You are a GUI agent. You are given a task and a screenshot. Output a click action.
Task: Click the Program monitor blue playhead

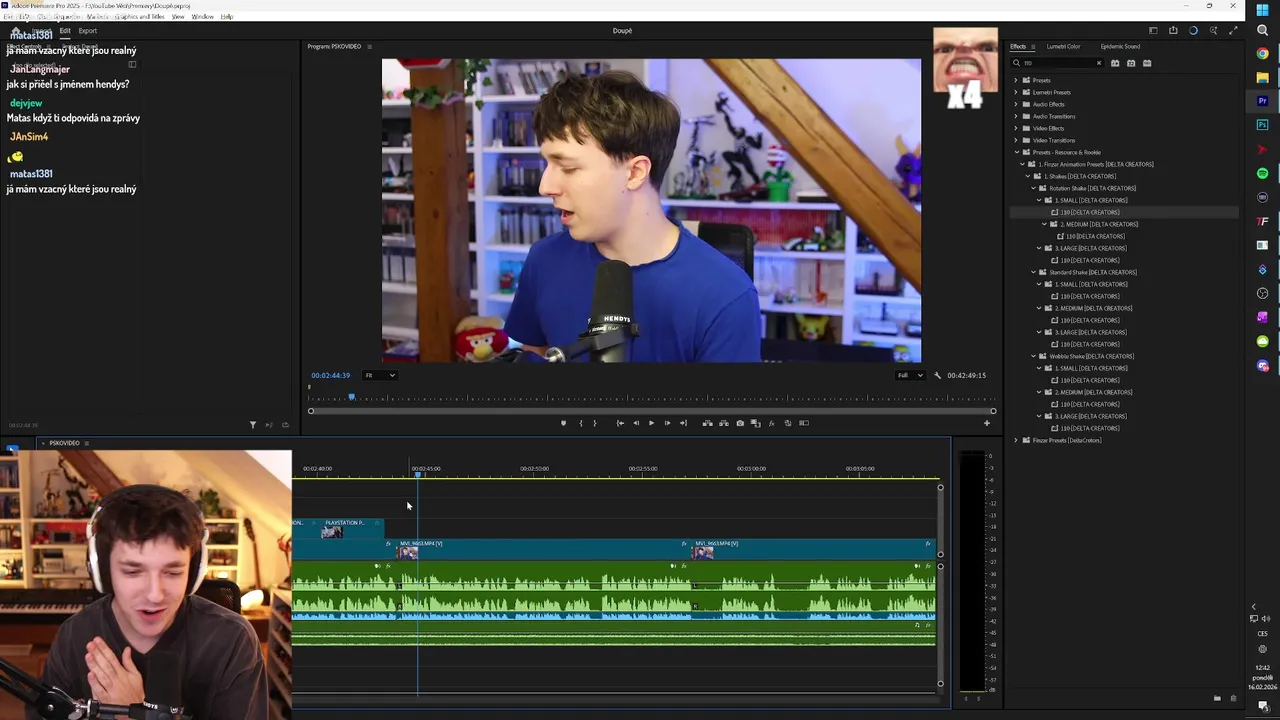point(351,397)
